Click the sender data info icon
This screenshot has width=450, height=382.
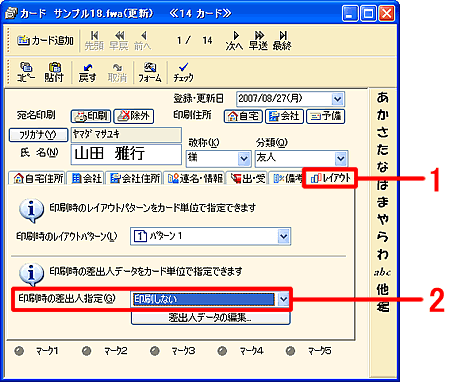(x=31, y=274)
